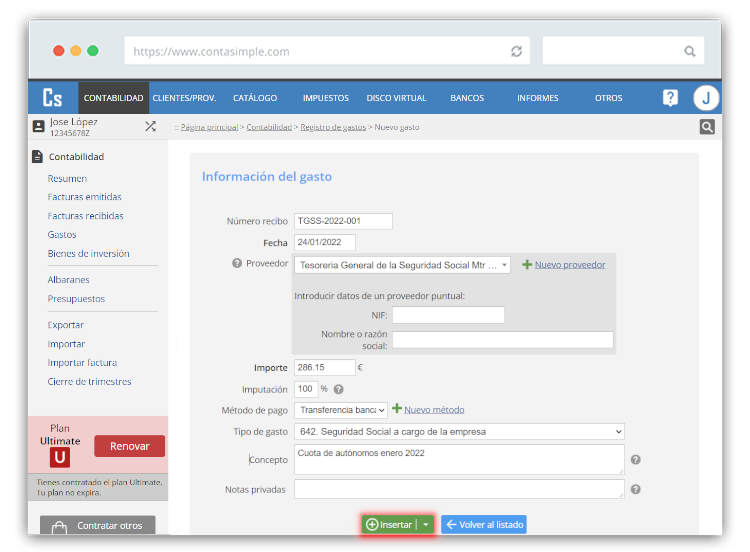
Task: Click the Contabilidad document icon in sidebar
Action: [37, 156]
